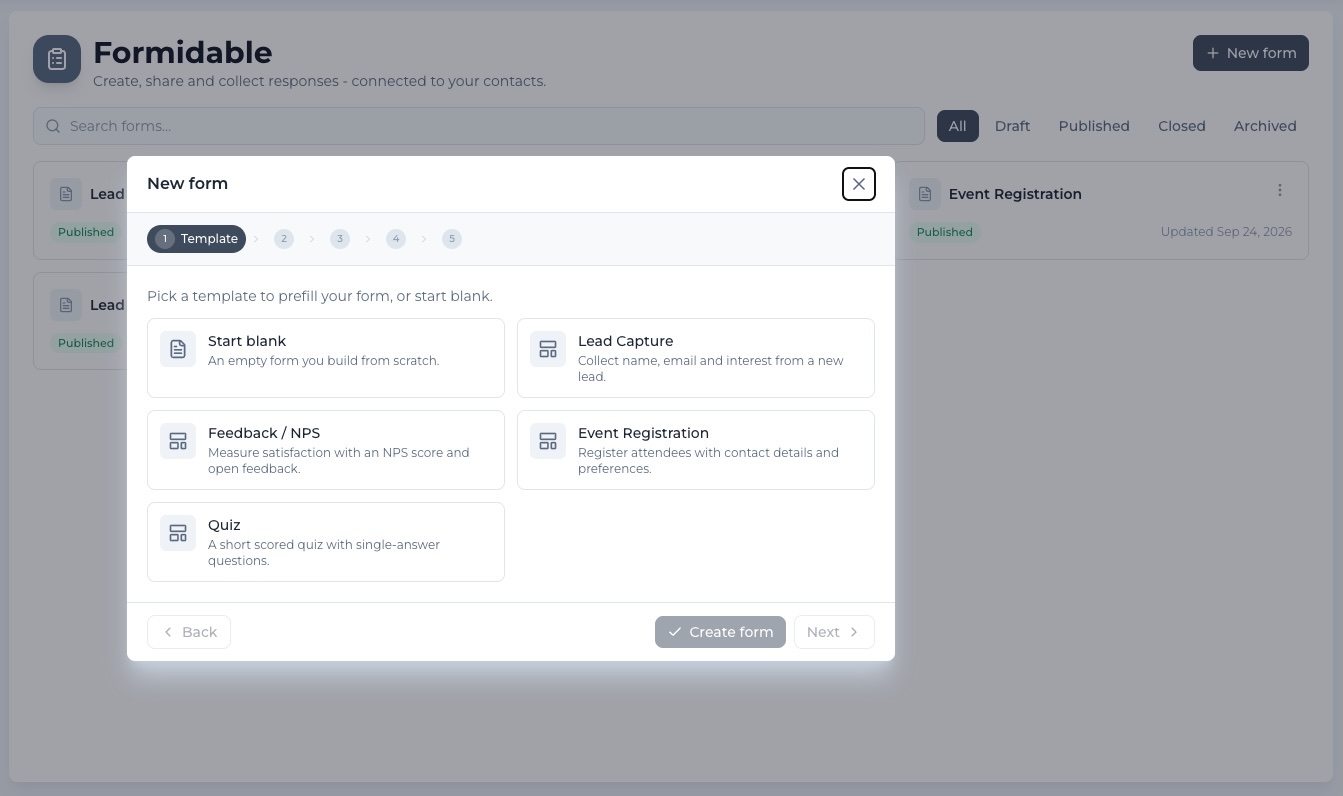Show Draft forms

pyautogui.click(x=1012, y=126)
